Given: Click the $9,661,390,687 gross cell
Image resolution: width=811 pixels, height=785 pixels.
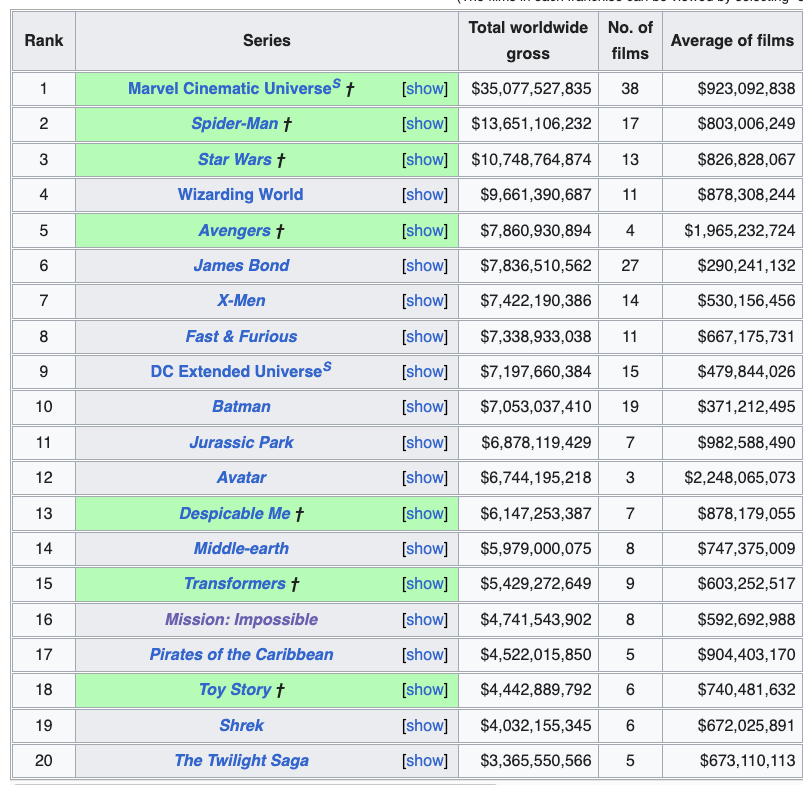Looking at the screenshot, I should coord(528,194).
